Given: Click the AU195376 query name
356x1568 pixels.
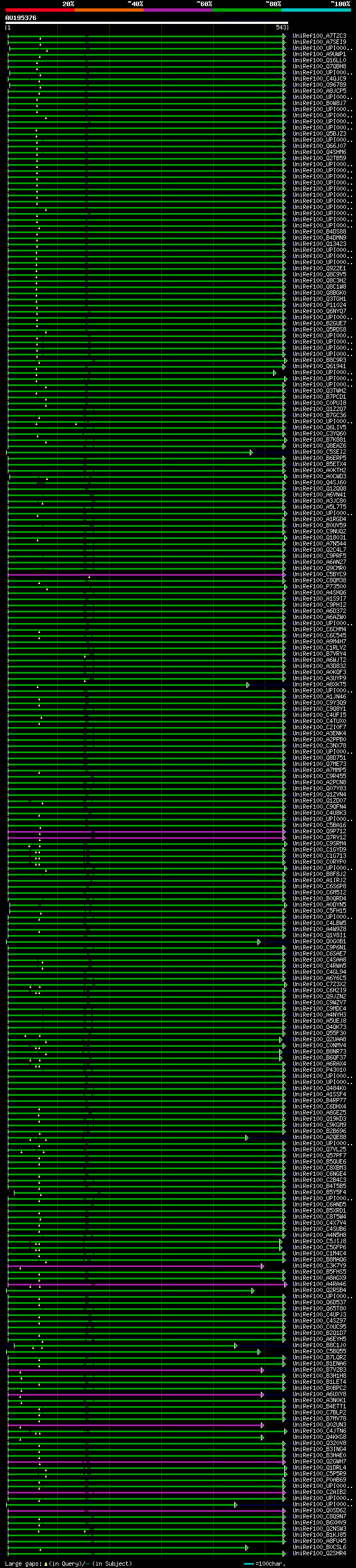Looking at the screenshot, I should pos(21,18).
